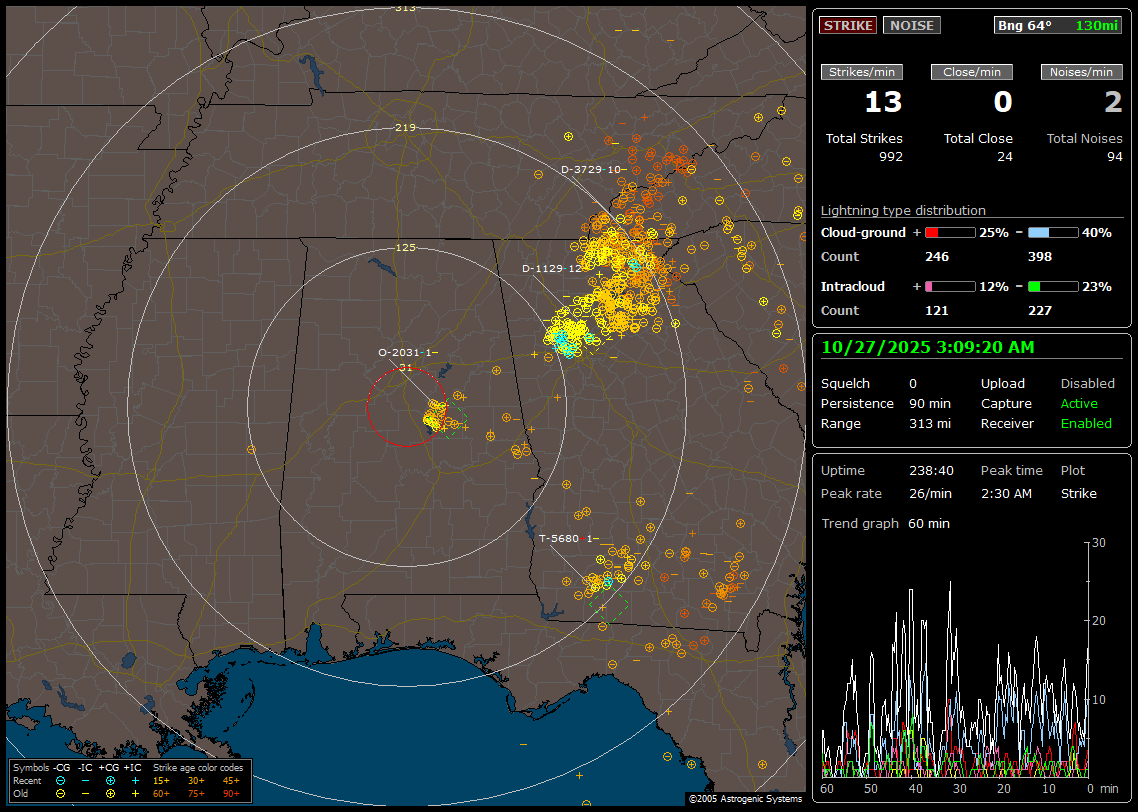
Task: Select storm cell label O-2031-1 on map
Action: pyautogui.click(x=404, y=352)
